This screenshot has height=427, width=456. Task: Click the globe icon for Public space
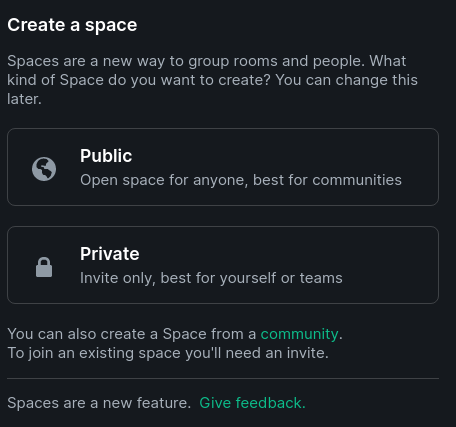point(44,169)
